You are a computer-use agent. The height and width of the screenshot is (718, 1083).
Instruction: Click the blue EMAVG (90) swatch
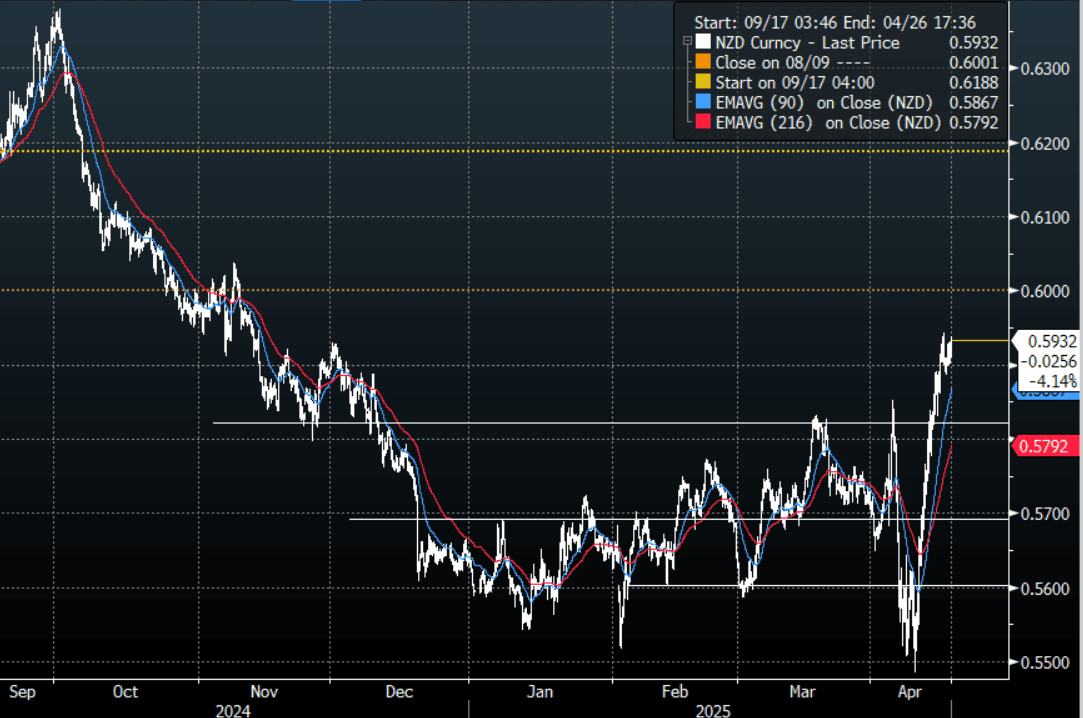click(703, 102)
